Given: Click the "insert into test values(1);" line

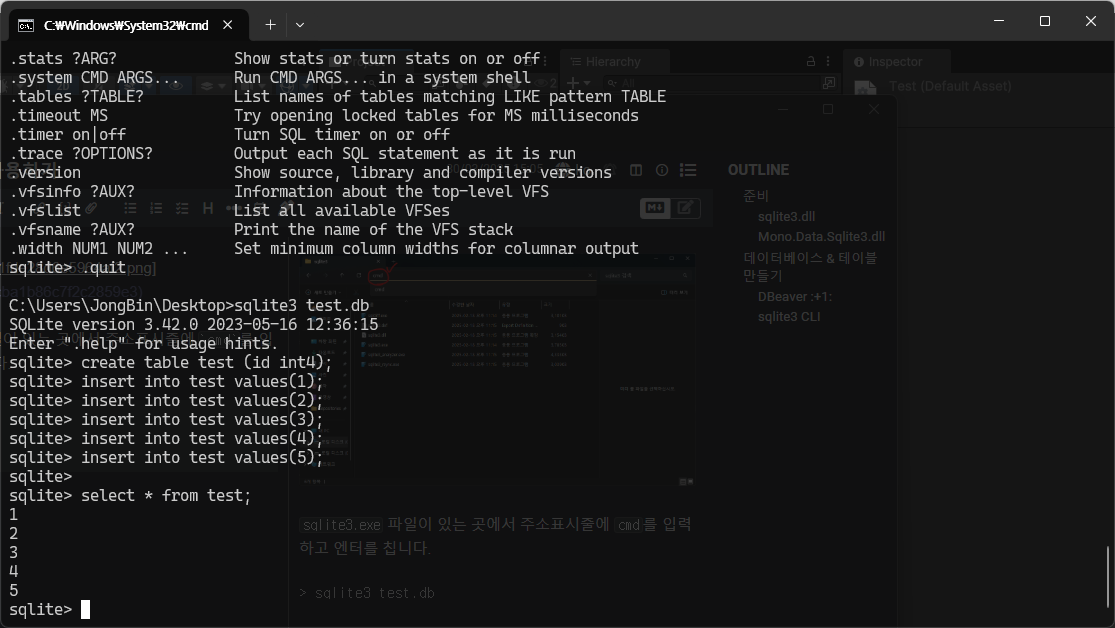Looking at the screenshot, I should point(166,382).
